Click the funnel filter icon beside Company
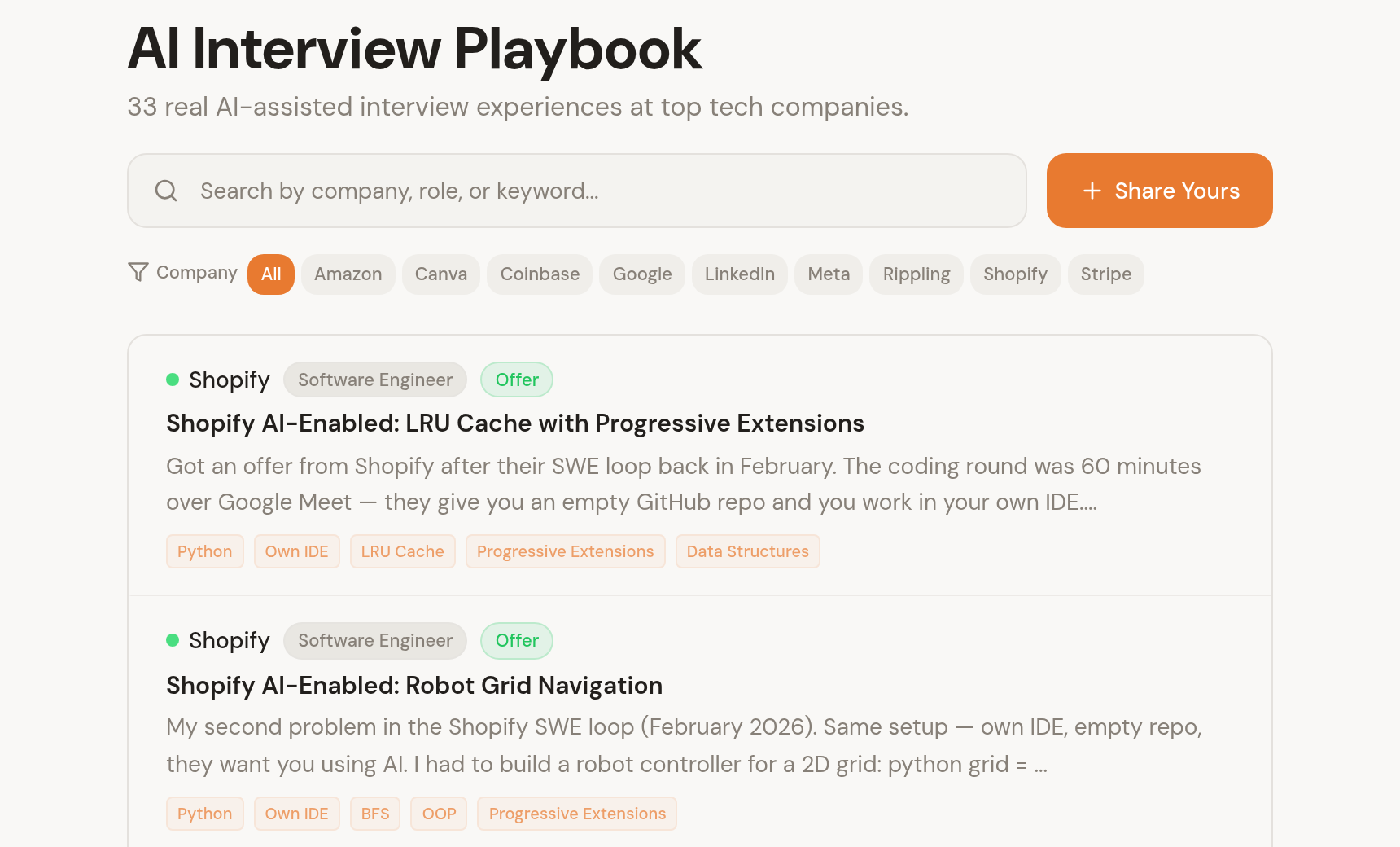 pos(138,272)
